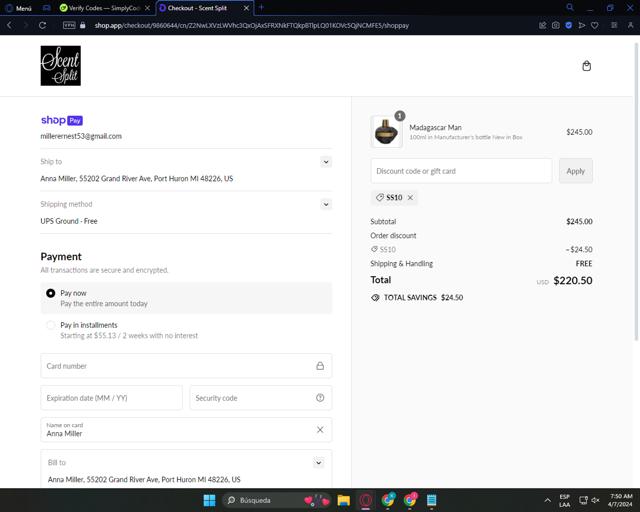Open the Notepad taskbar icon
The image size is (640, 512).
(431, 500)
